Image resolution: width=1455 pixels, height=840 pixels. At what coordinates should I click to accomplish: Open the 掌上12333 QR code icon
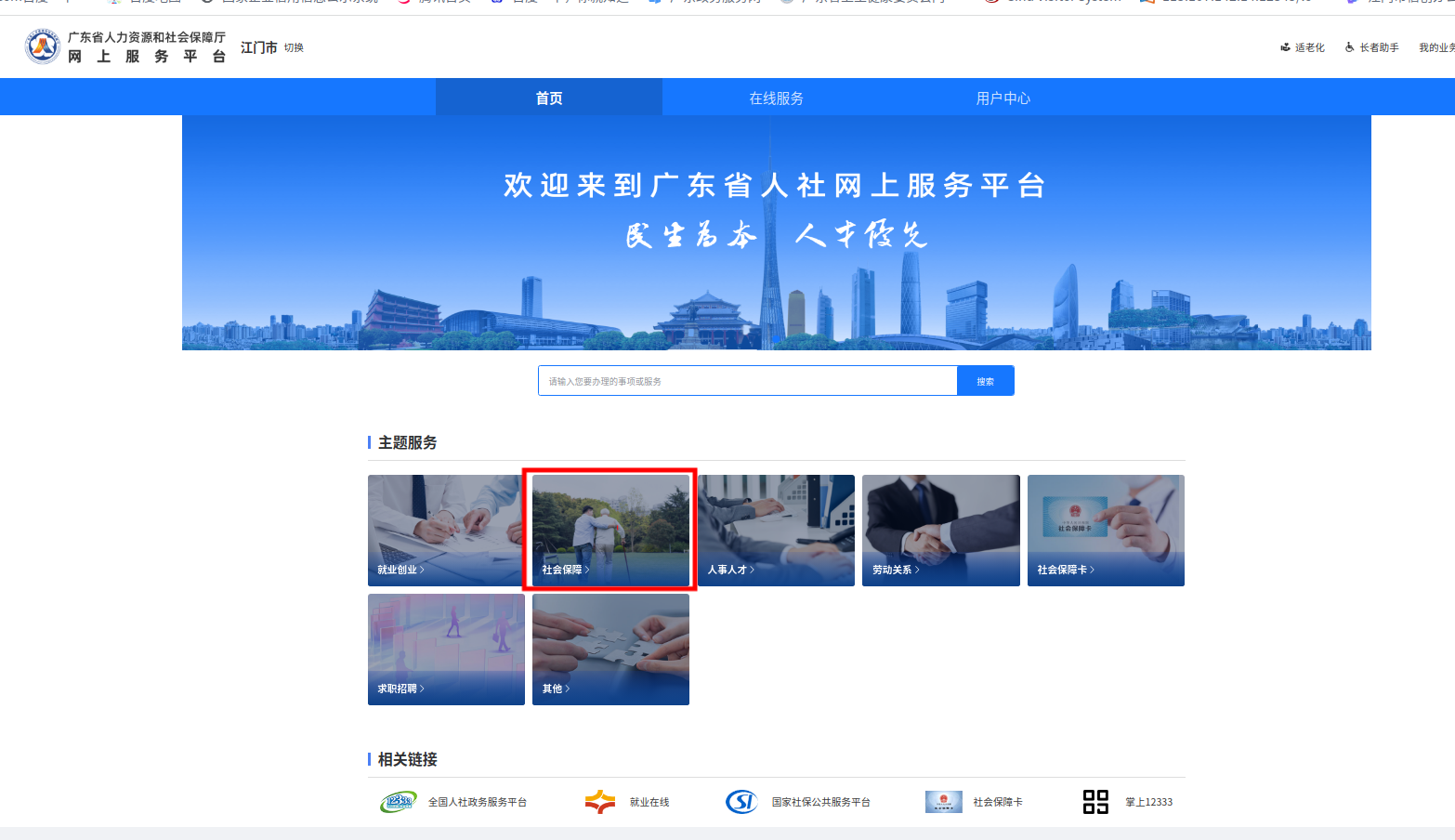pyautogui.click(x=1095, y=802)
